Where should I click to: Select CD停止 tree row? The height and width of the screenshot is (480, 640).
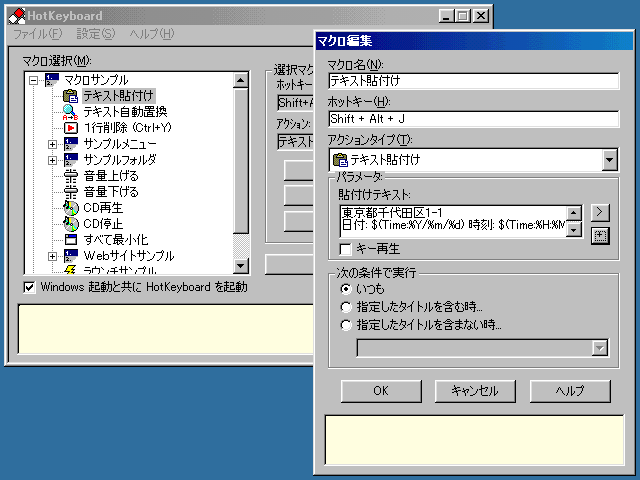point(103,224)
